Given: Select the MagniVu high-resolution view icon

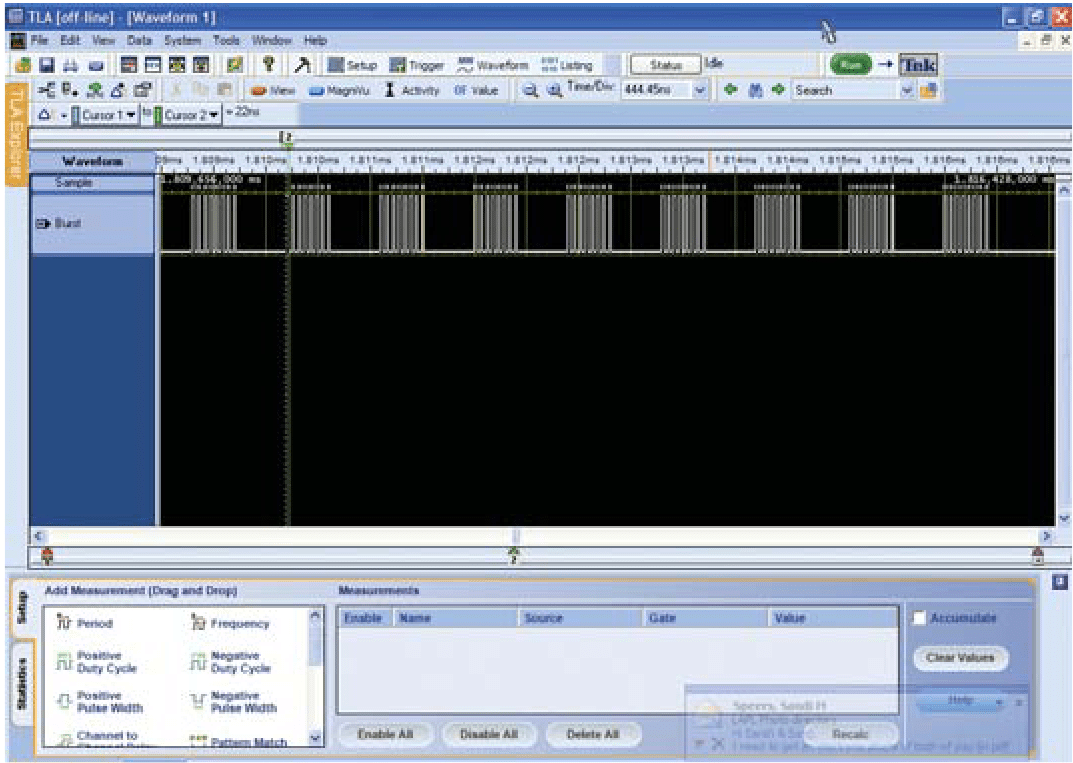Looking at the screenshot, I should (336, 90).
